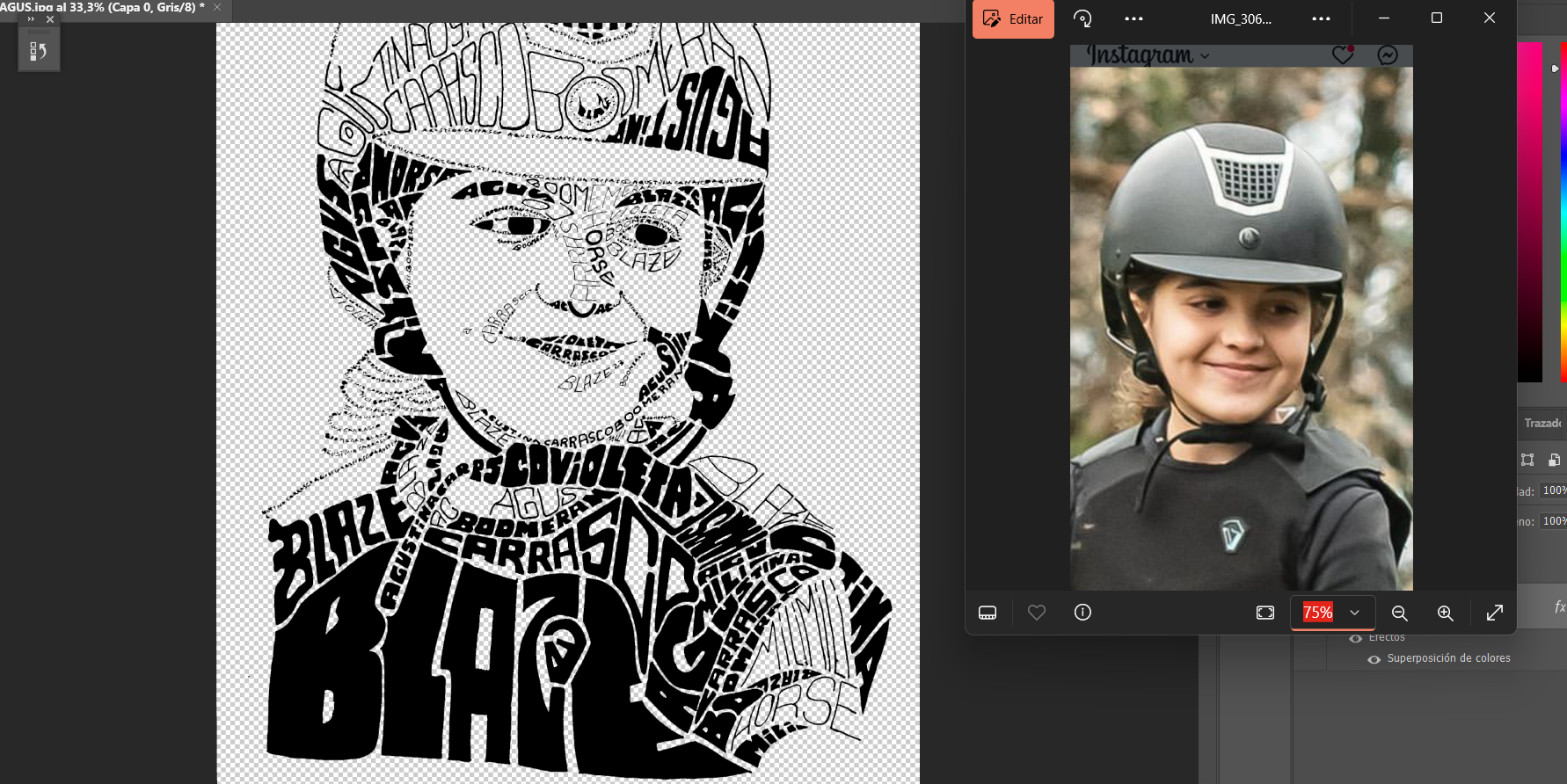Toggle the filmstrip view icon
The image size is (1567, 784).
(988, 613)
